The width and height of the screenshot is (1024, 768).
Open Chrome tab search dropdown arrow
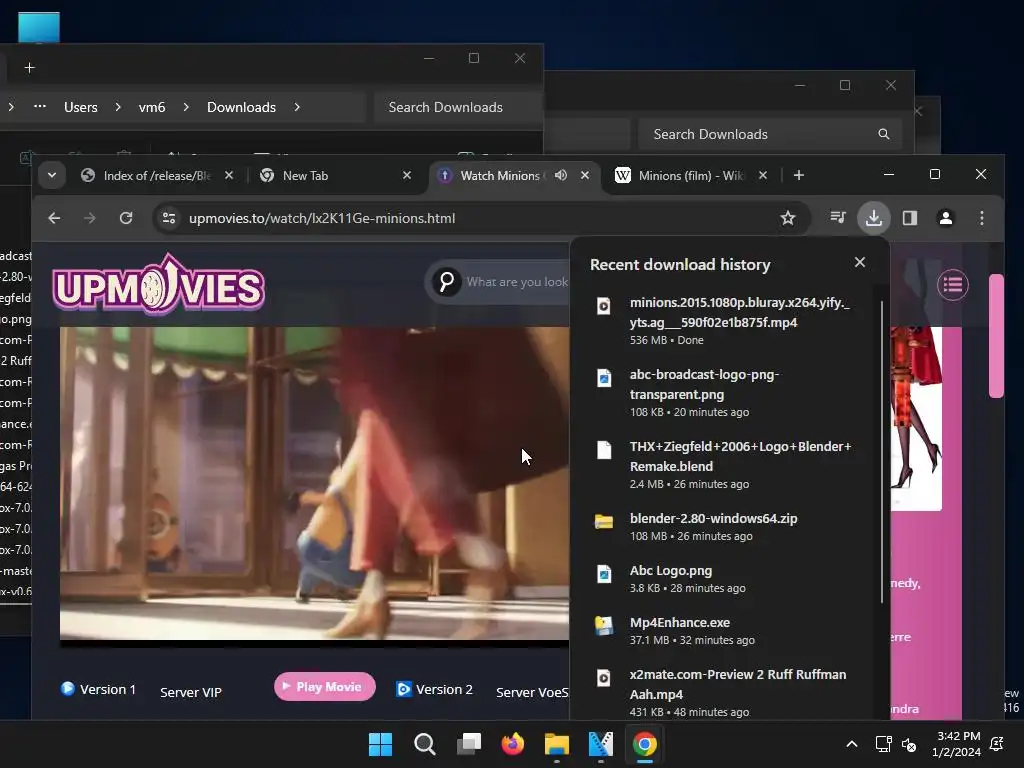point(52,175)
